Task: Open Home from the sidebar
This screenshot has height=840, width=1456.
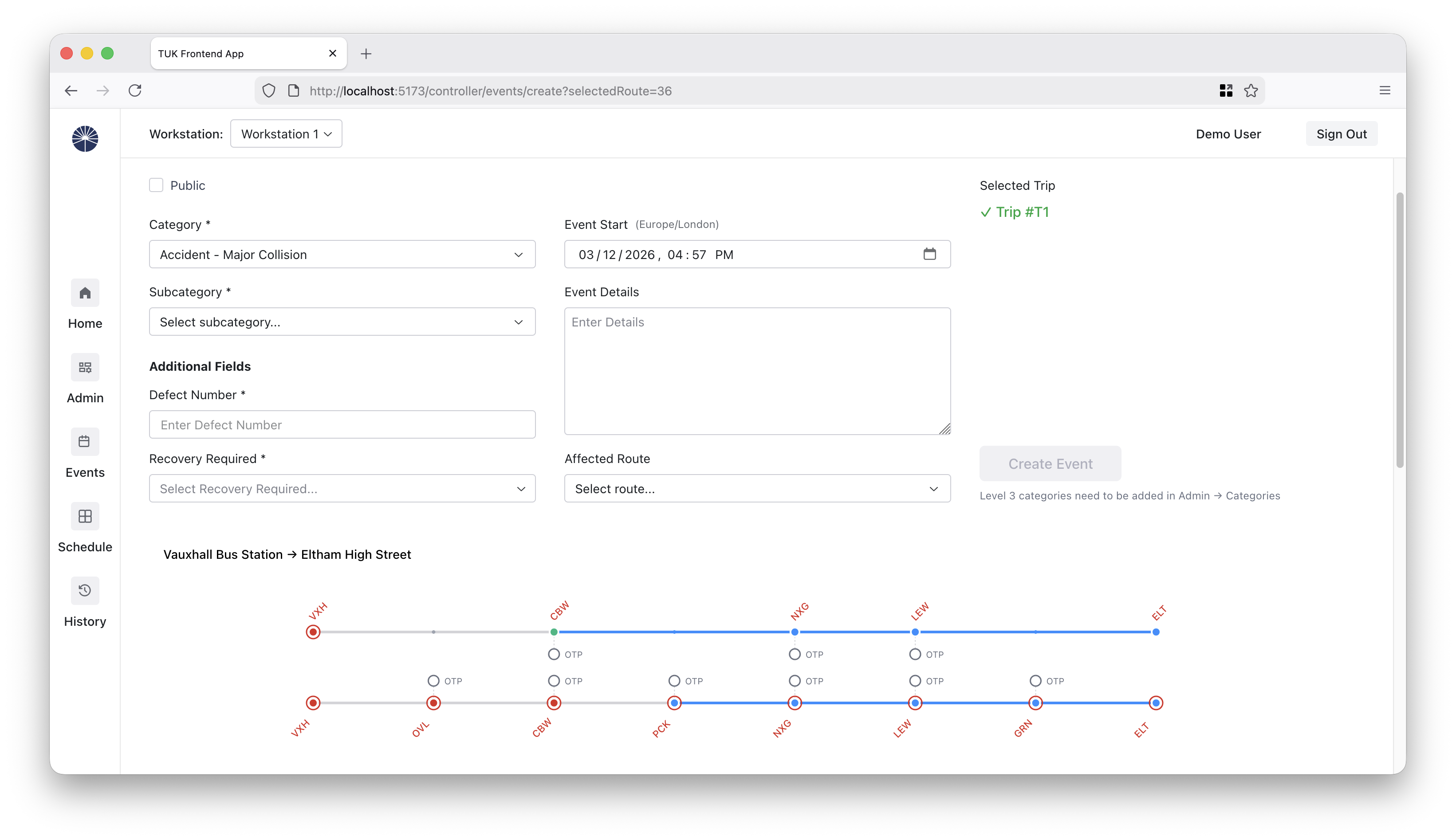Action: coord(85,293)
